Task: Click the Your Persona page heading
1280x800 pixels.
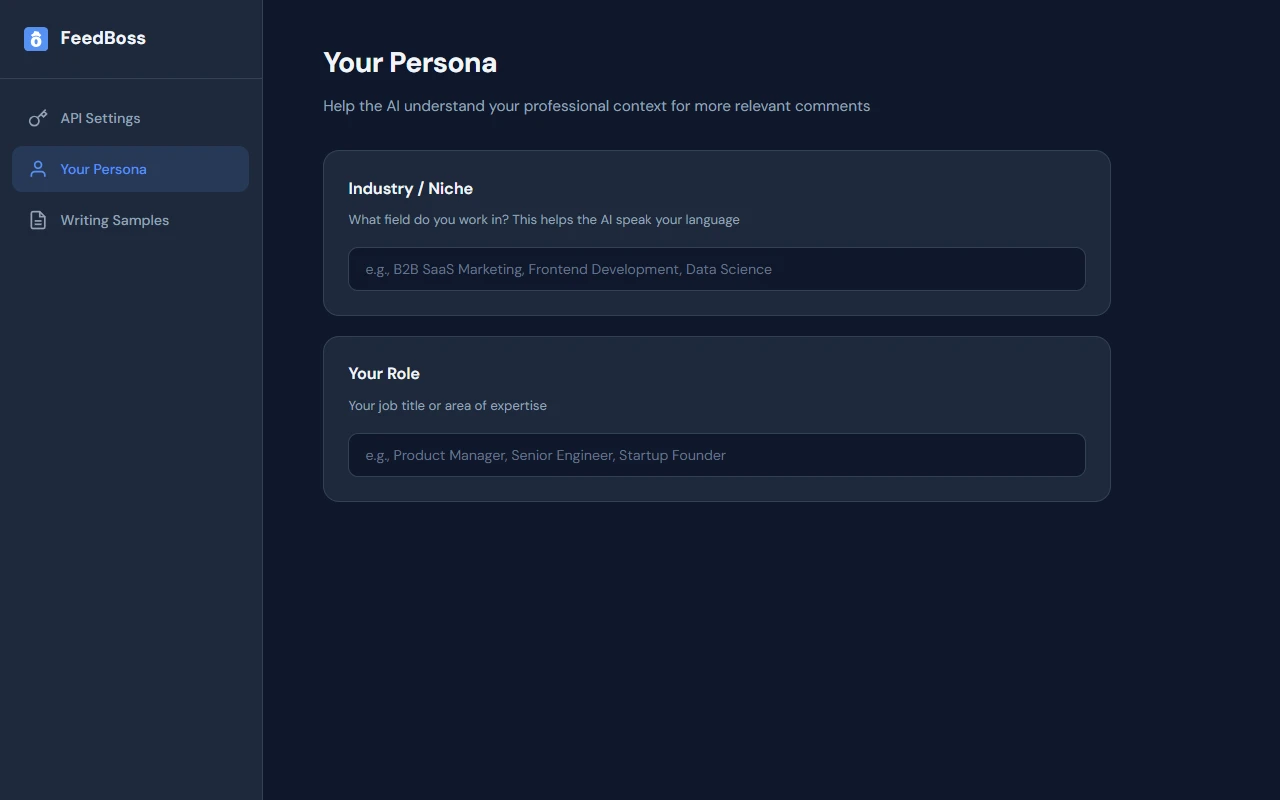Action: (x=410, y=62)
